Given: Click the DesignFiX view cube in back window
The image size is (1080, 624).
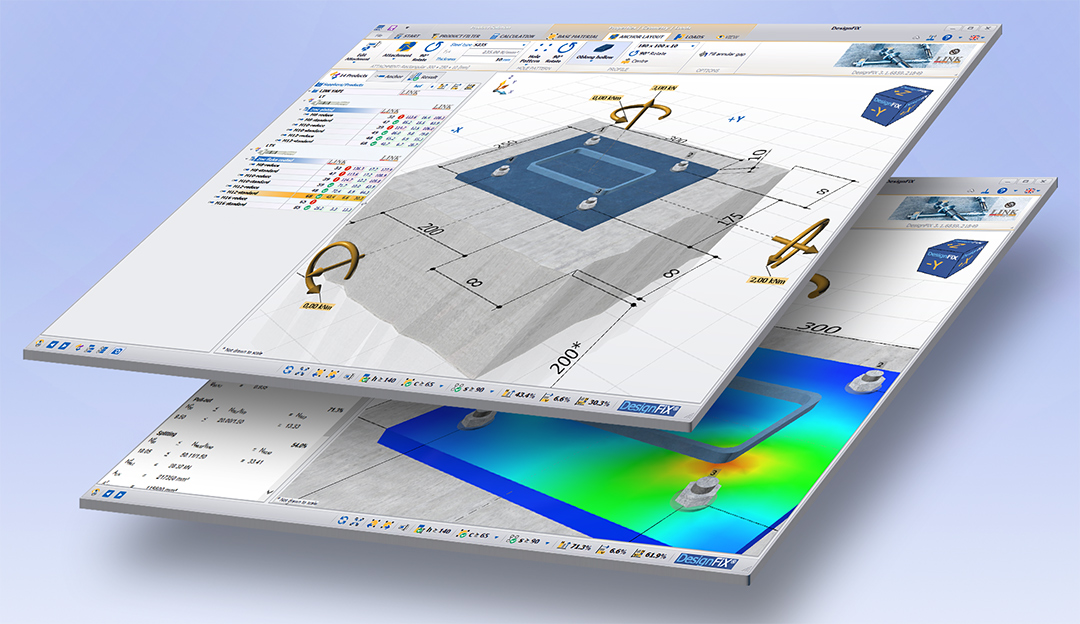Looking at the screenshot, I should pyautogui.click(x=953, y=258).
